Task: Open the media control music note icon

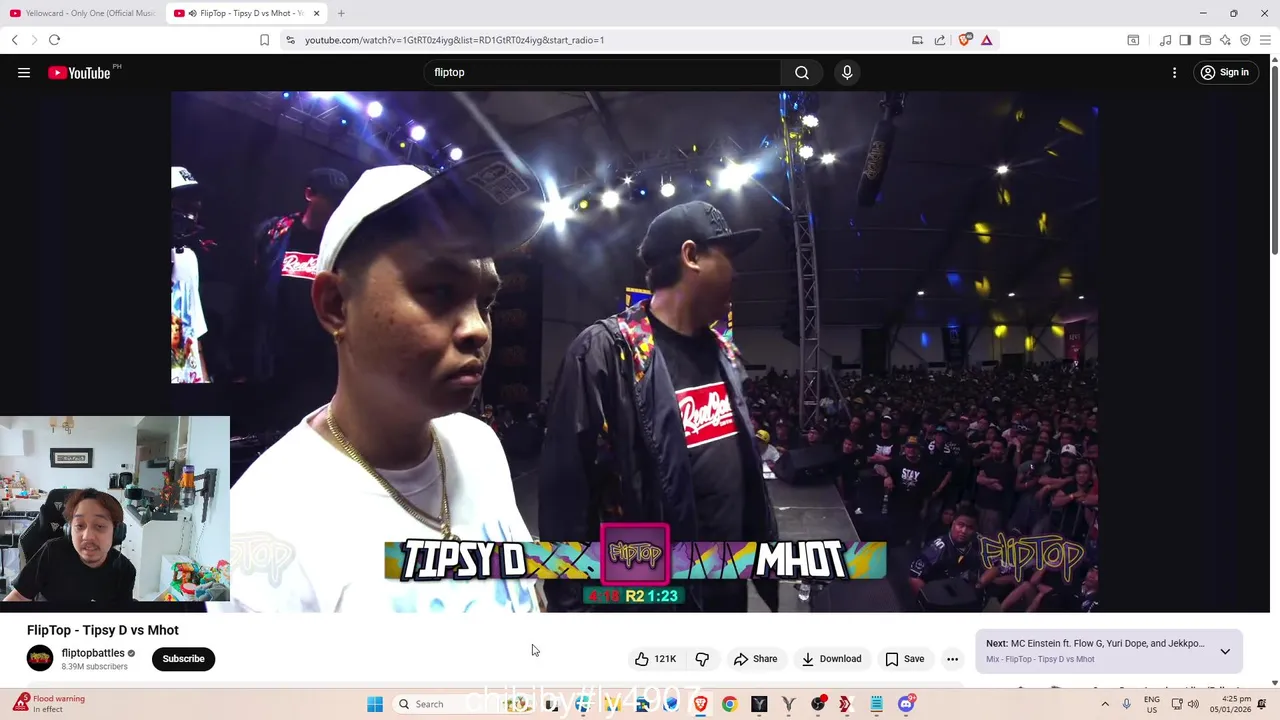Action: coord(1165,40)
